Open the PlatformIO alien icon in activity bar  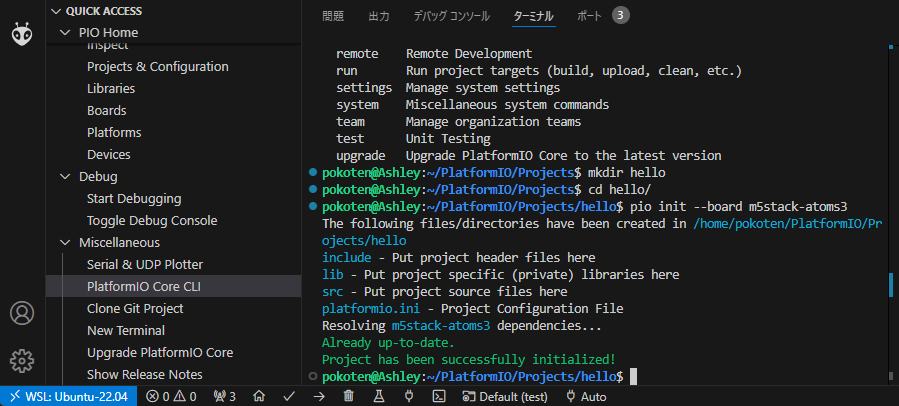pyautogui.click(x=22, y=34)
